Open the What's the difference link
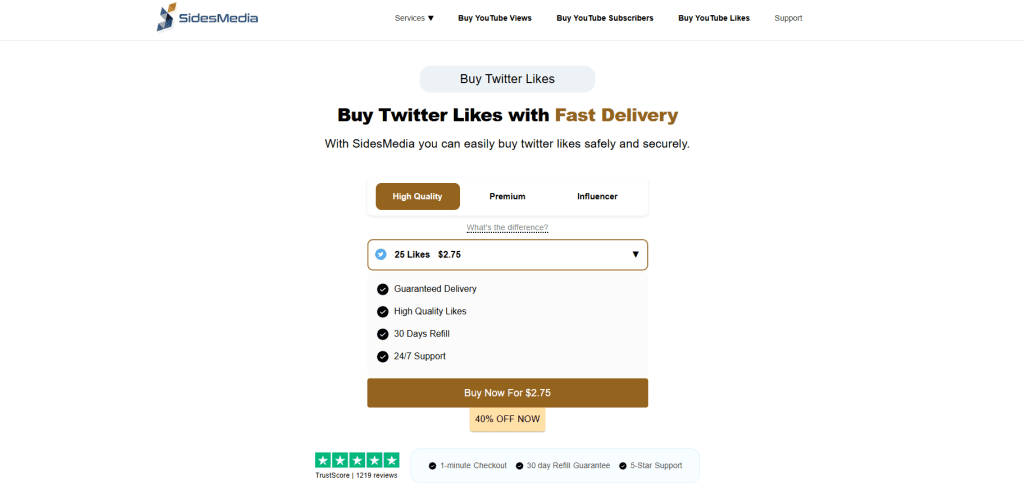1024x485 pixels. pyautogui.click(x=507, y=227)
